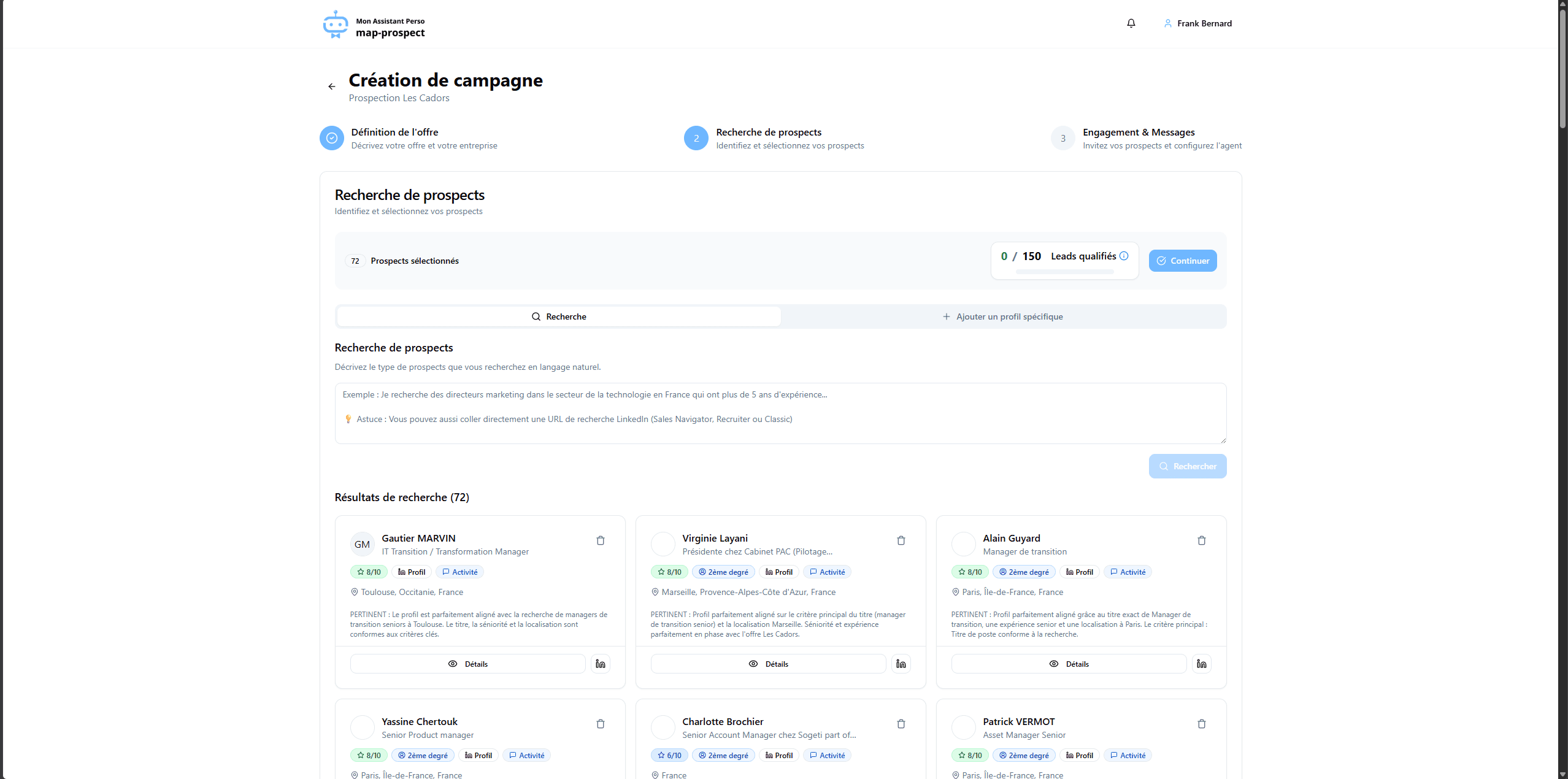Open Profil tag on Virginie Layani card
Viewport: 1568px width, 779px height.
point(779,572)
